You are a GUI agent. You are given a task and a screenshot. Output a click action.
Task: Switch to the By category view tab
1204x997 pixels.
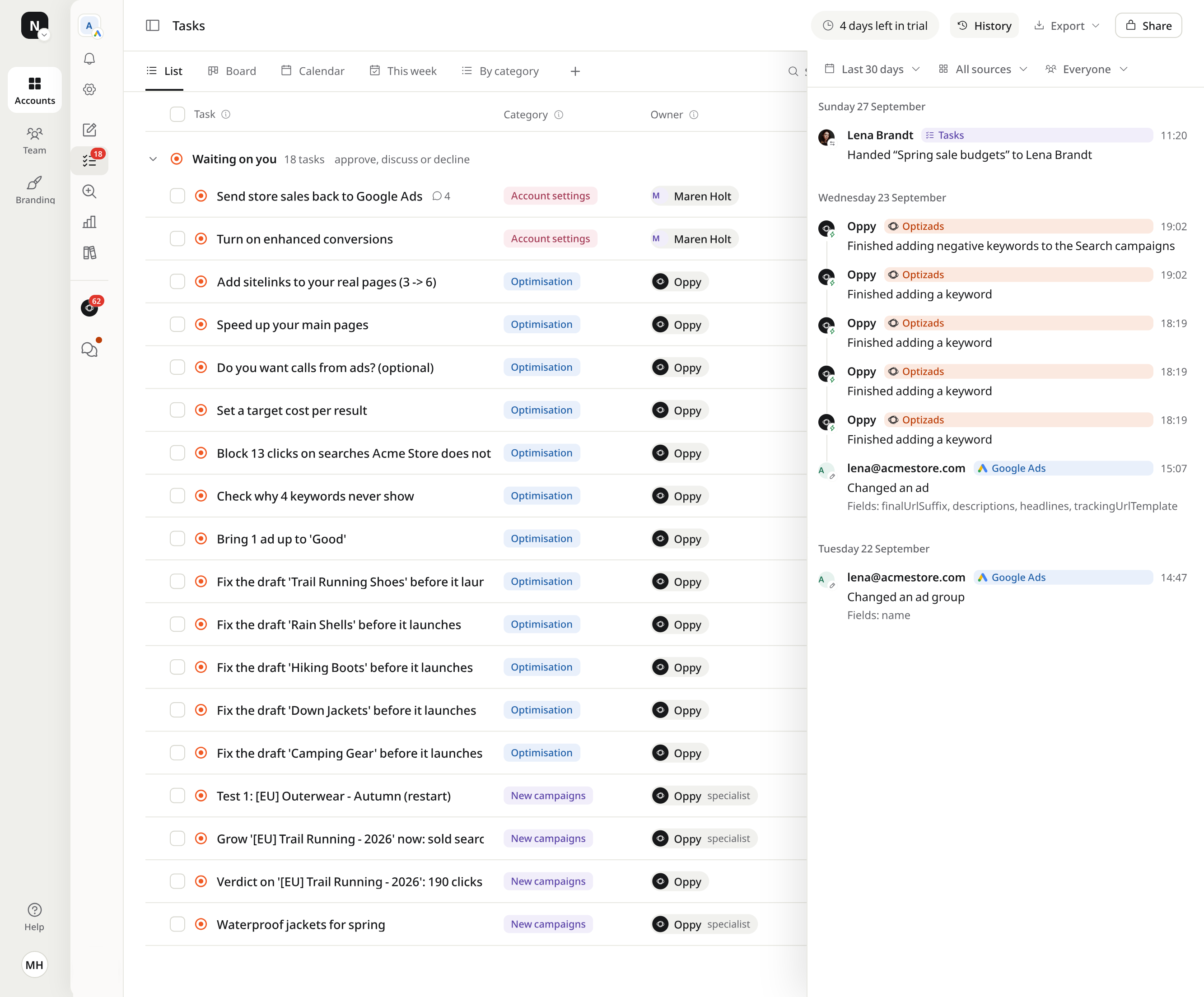click(500, 71)
